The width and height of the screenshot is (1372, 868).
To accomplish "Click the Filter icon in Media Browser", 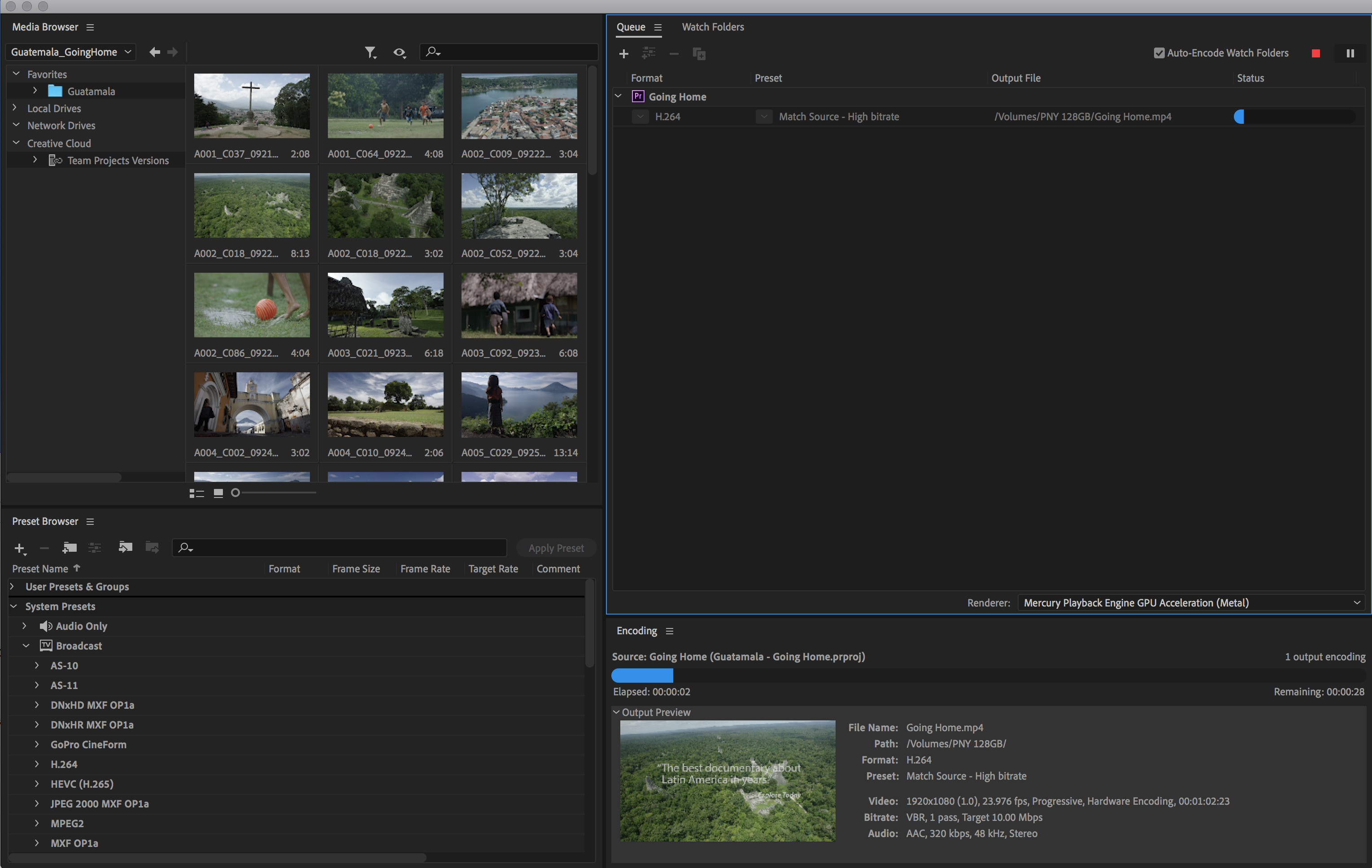I will coord(371,51).
